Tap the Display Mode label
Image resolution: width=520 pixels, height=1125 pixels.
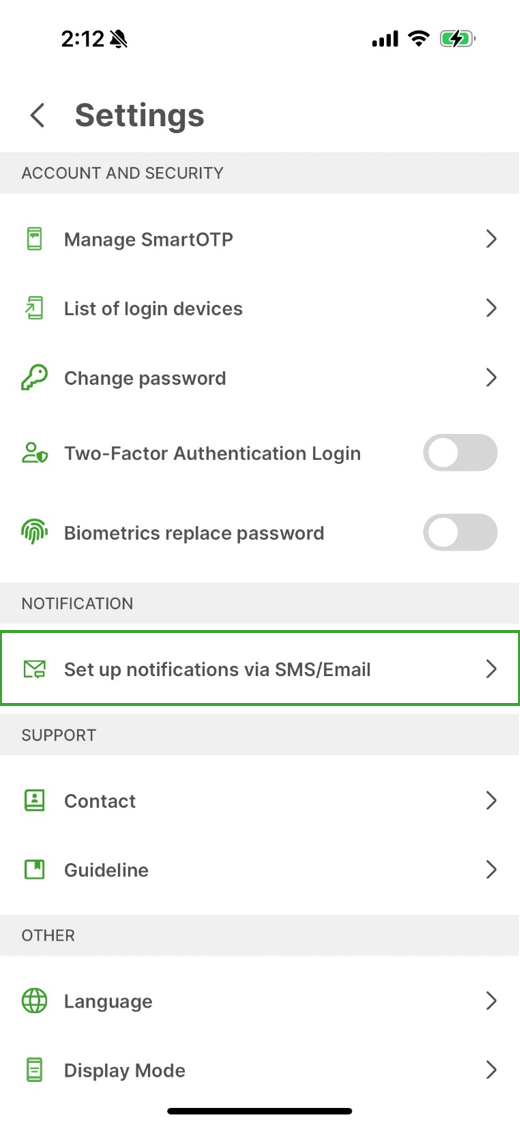click(125, 1070)
